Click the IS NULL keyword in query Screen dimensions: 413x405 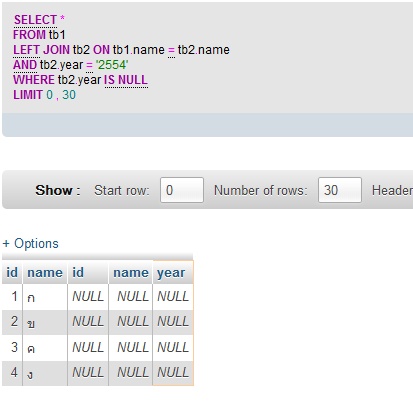(126, 80)
